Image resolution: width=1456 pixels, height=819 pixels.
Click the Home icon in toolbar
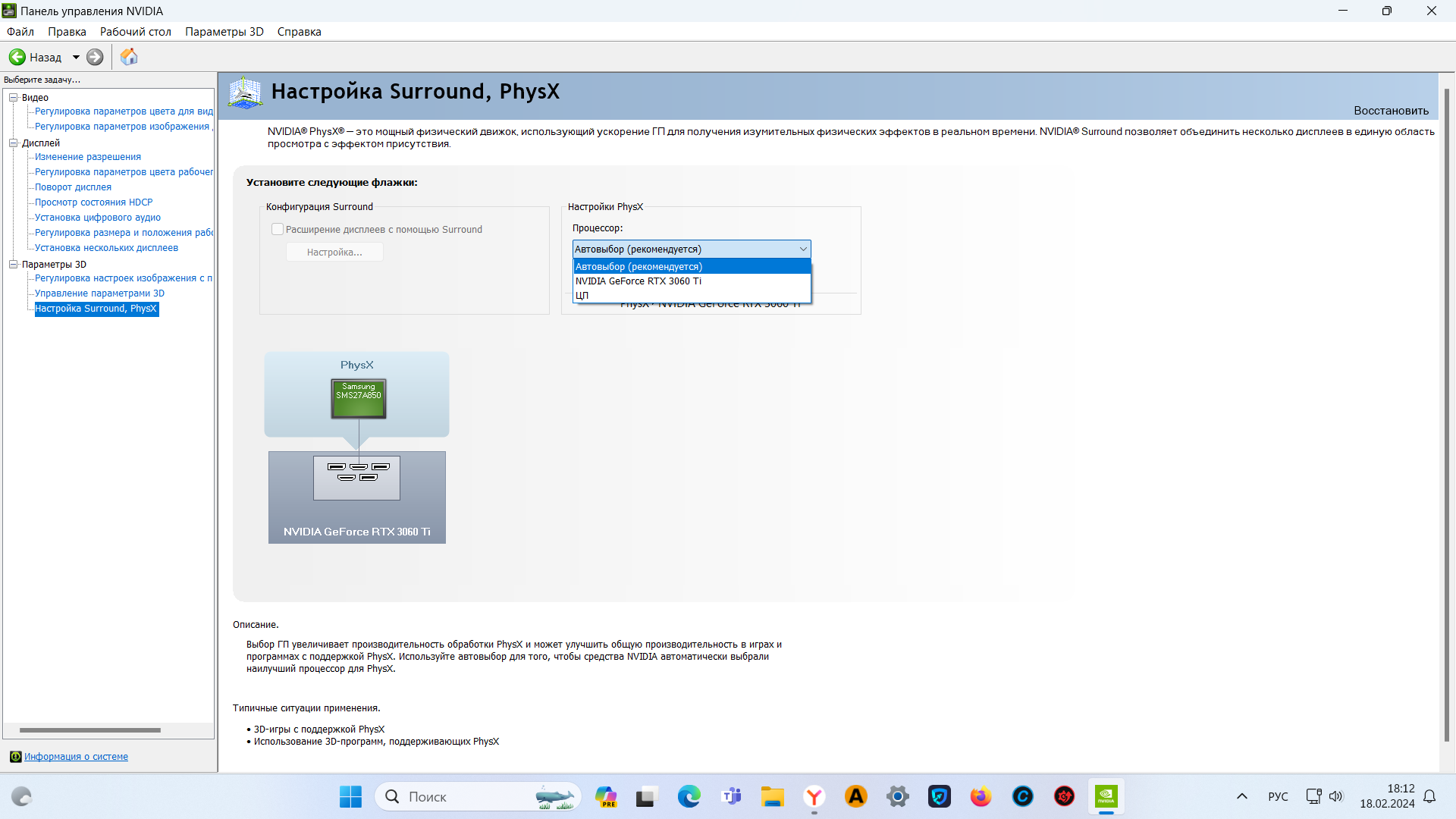[129, 57]
